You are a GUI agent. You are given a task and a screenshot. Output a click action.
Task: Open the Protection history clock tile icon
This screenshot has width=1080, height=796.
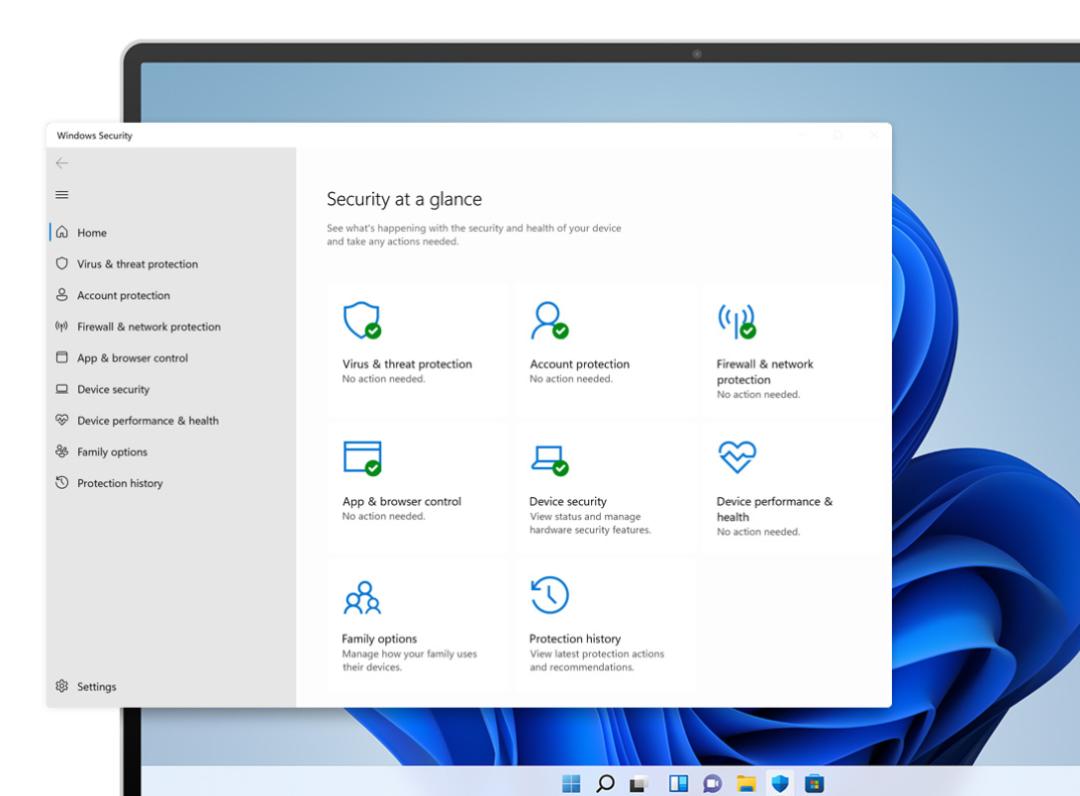(549, 595)
